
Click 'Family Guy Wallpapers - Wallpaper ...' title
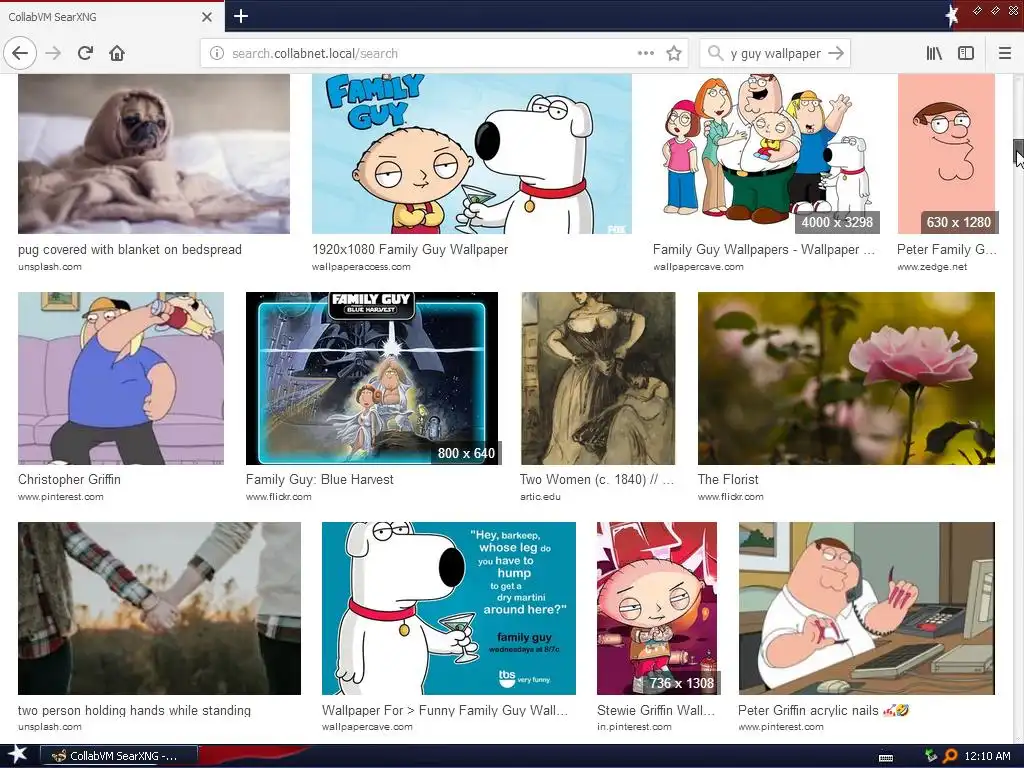click(763, 249)
